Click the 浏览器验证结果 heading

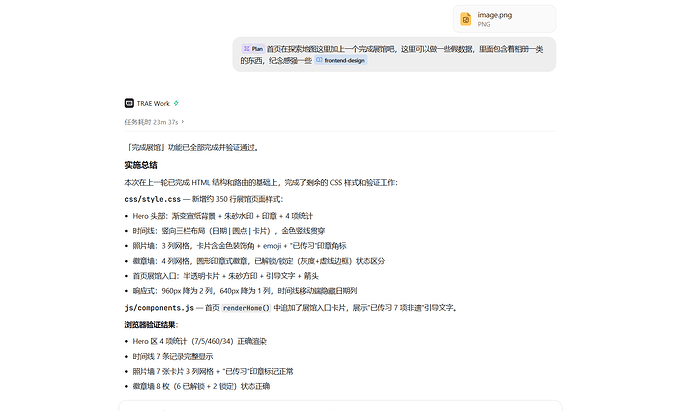click(x=151, y=325)
